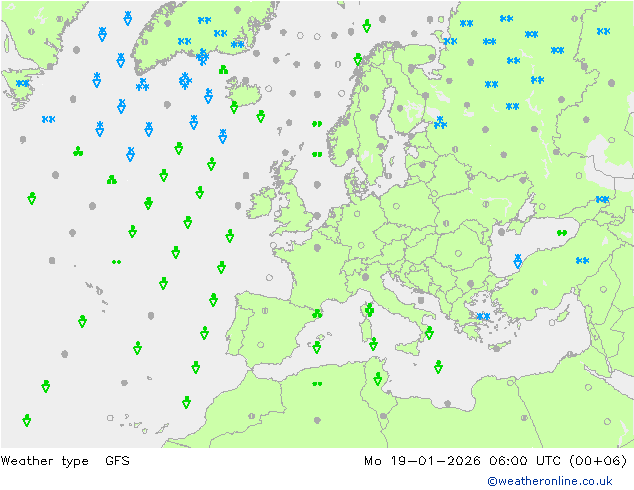
Task: Click open circle marker over central Spain
Action: 261,345
